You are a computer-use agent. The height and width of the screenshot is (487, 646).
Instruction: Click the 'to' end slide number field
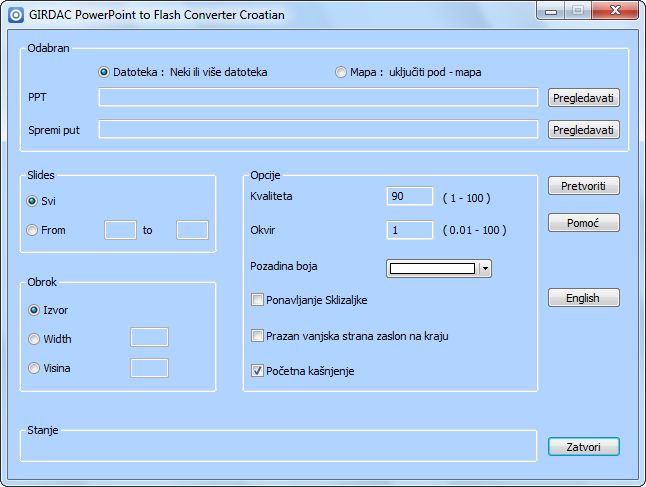coord(192,230)
